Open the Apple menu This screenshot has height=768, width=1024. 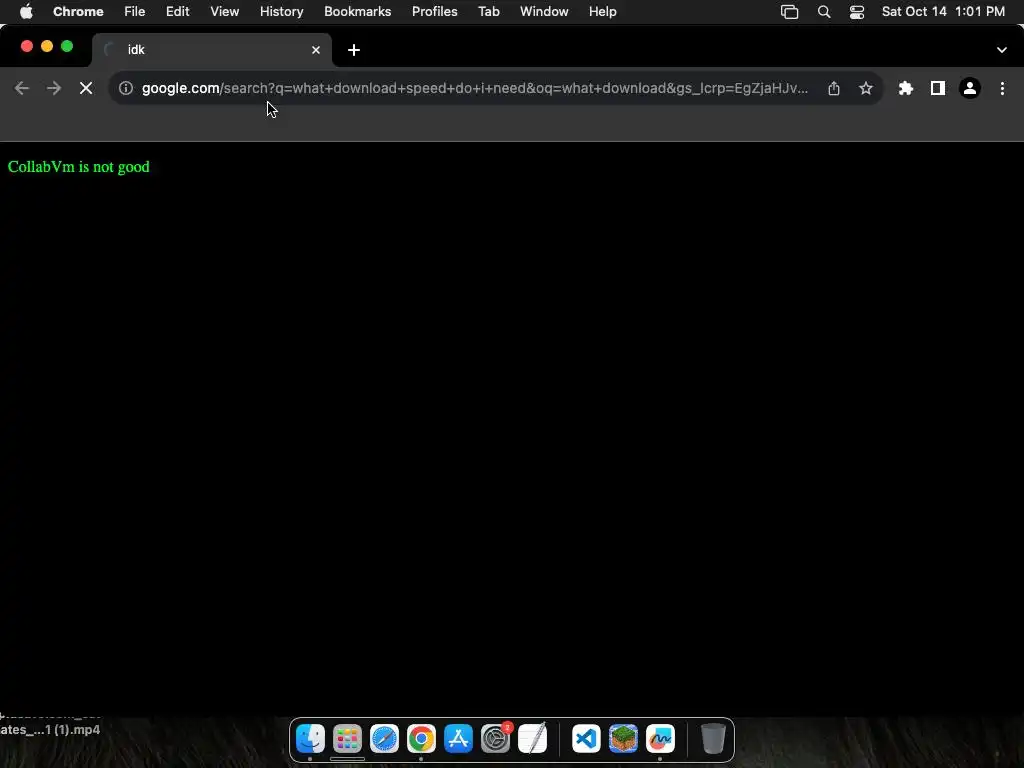click(26, 12)
